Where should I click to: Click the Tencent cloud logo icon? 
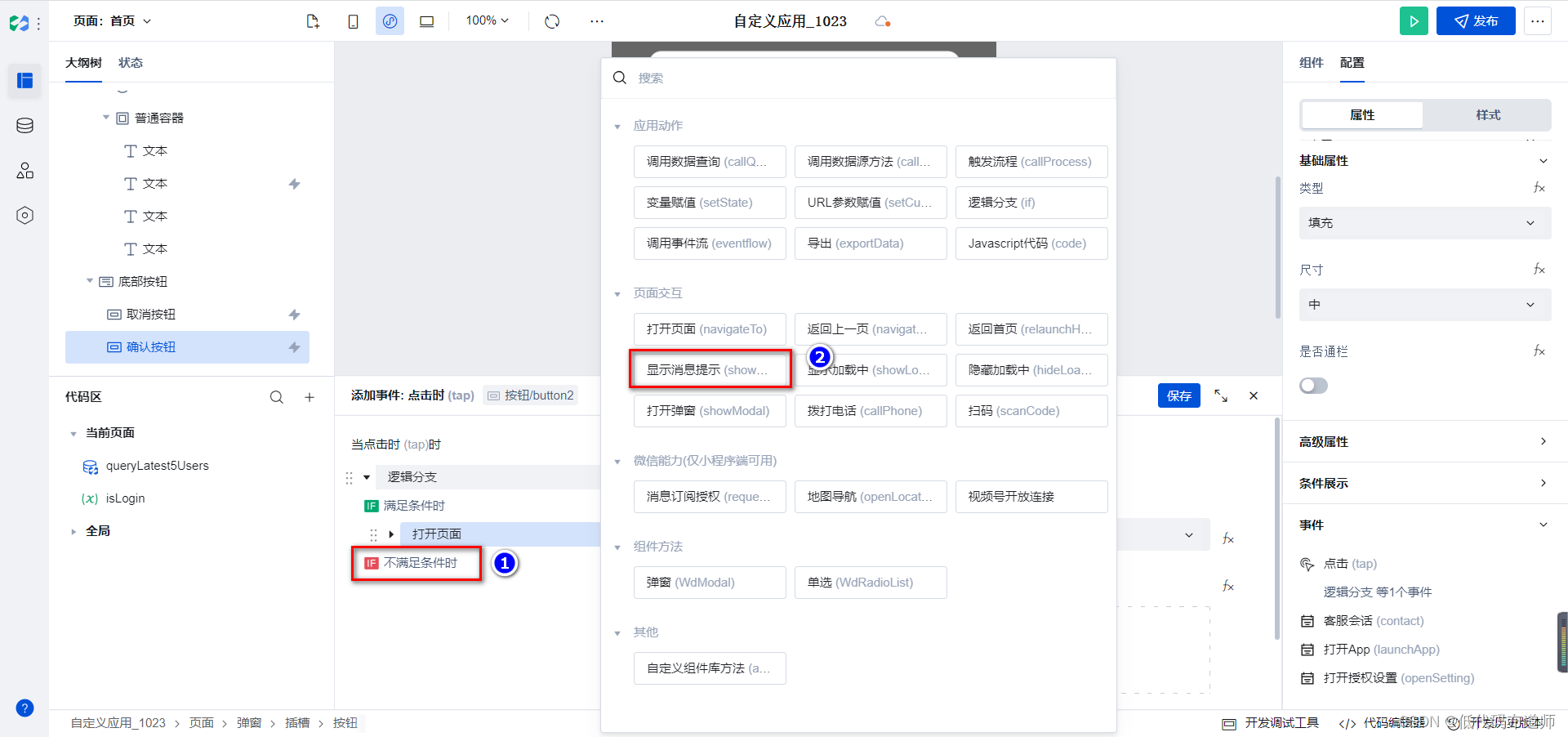(19, 23)
